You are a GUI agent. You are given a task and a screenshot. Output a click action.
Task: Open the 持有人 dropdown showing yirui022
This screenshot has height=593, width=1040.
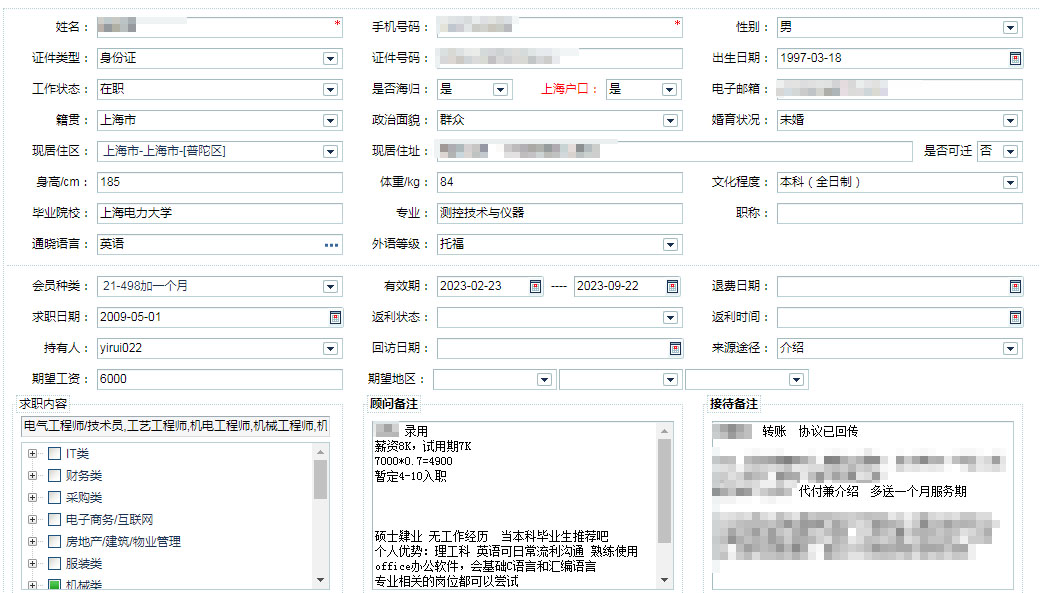[330, 348]
